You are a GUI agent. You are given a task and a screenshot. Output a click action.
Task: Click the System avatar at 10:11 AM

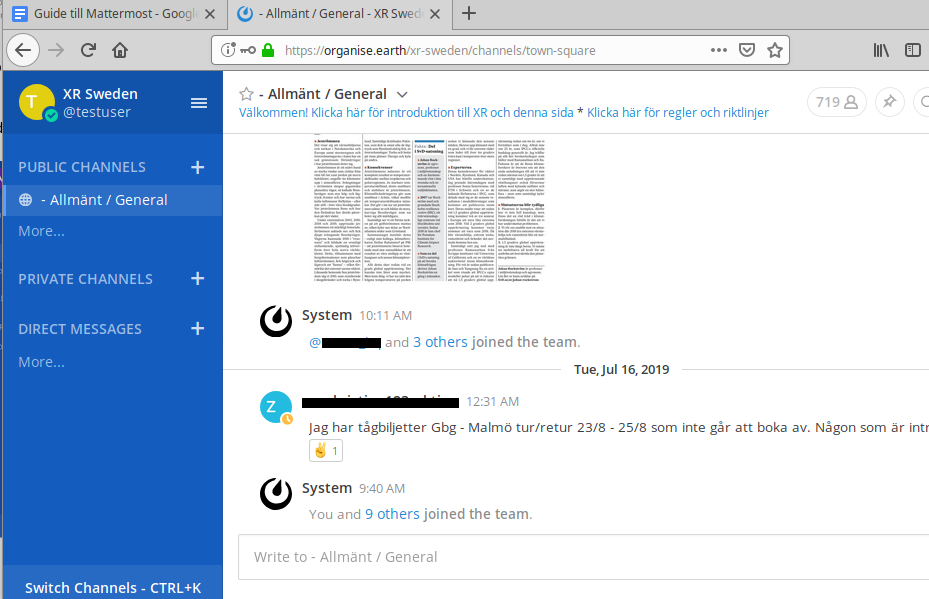[276, 321]
